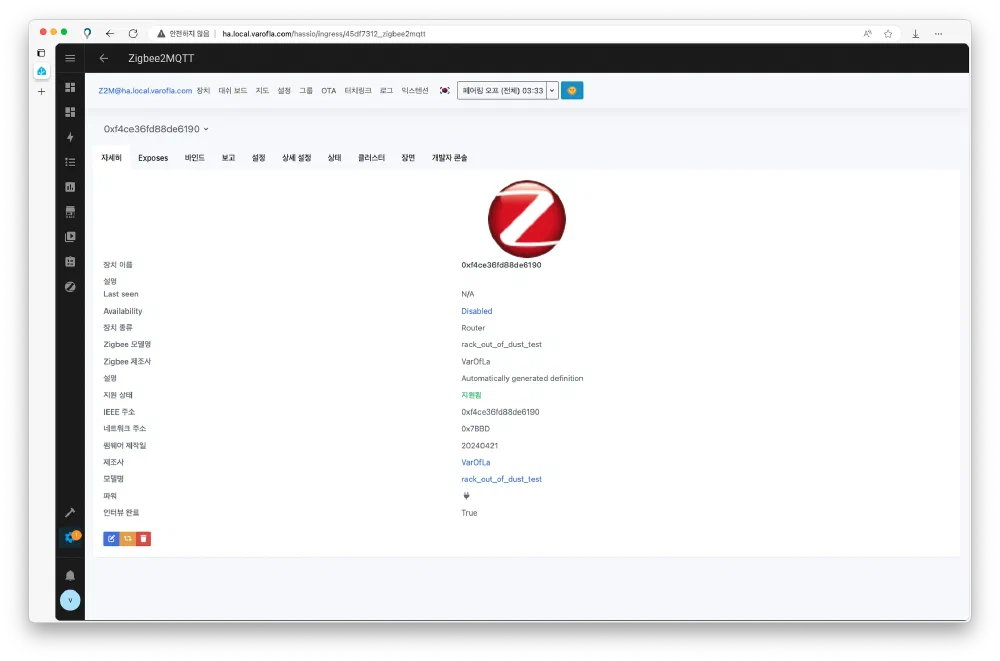Screen dimensions: 1000x661
Task: Open Home Assistant settings gear with badge
Action: [x=70, y=537]
